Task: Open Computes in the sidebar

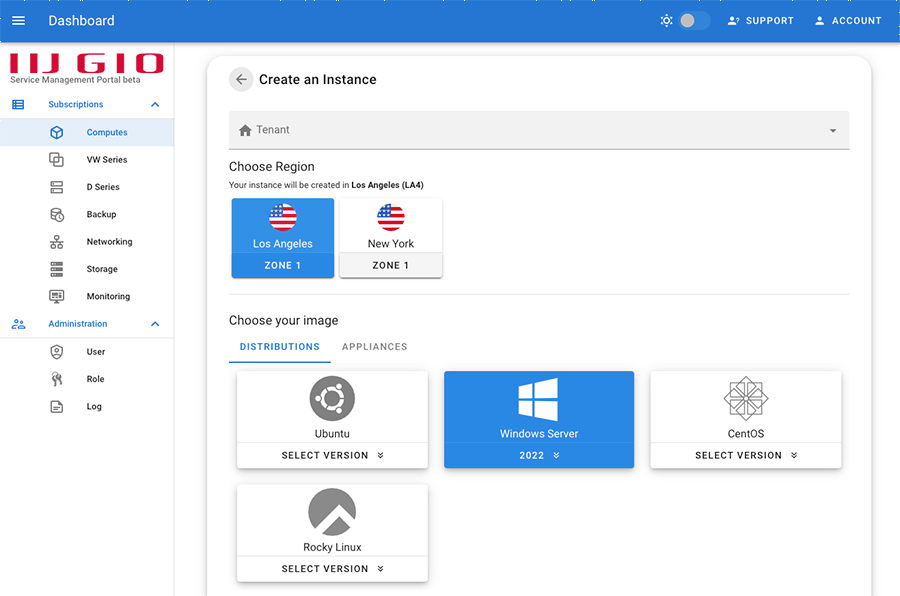Action: click(106, 132)
